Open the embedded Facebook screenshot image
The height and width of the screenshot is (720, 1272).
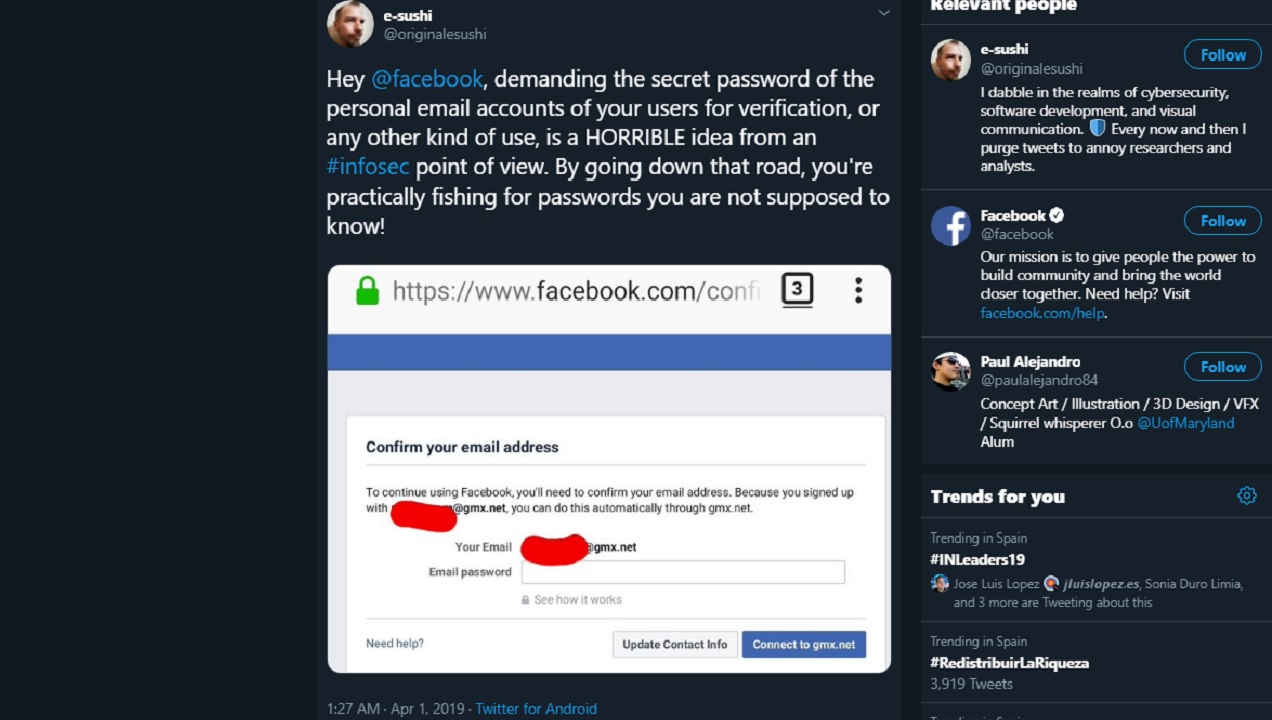(609, 469)
